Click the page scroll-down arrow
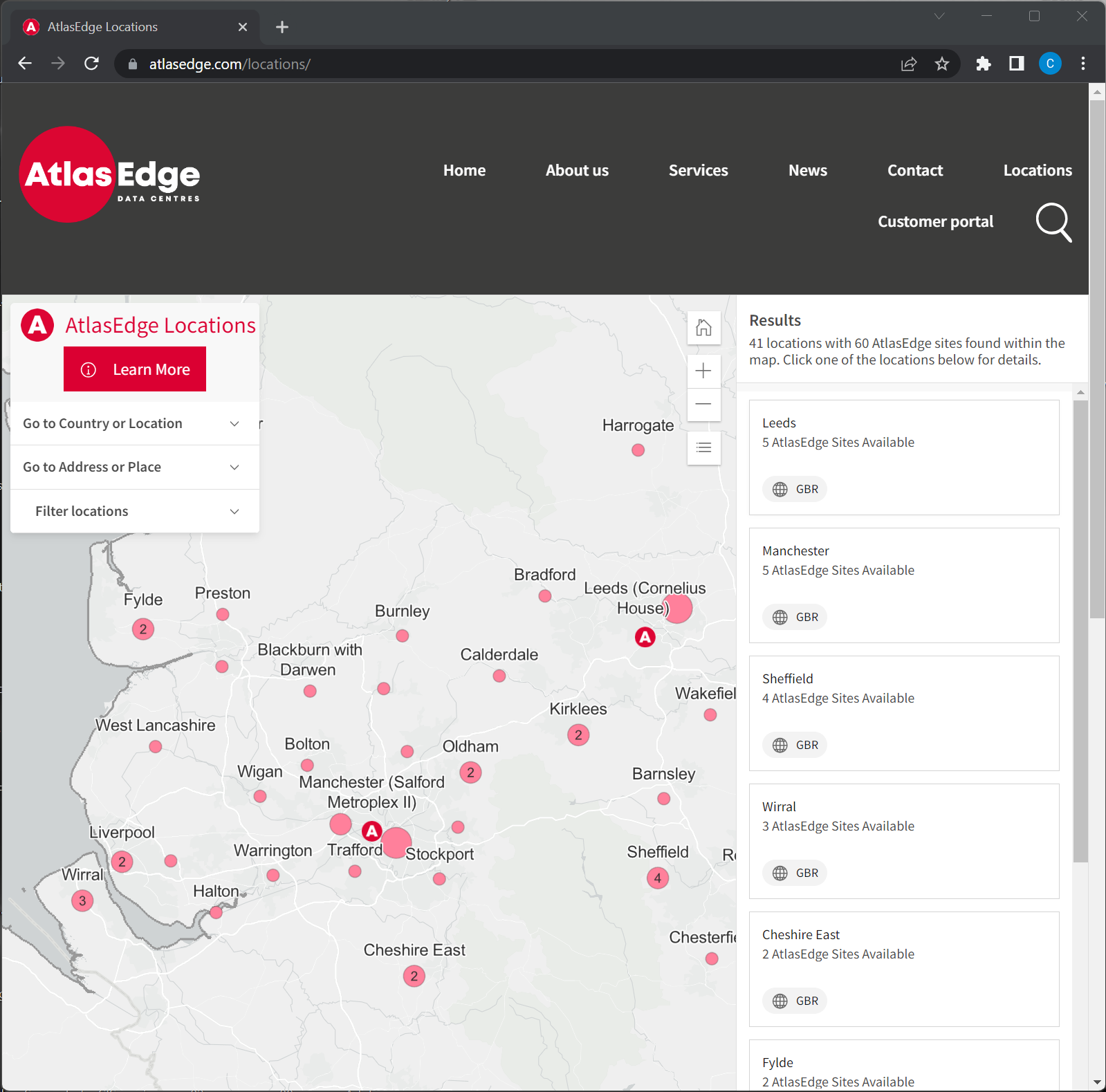The image size is (1106, 1092). pos(1097,1083)
